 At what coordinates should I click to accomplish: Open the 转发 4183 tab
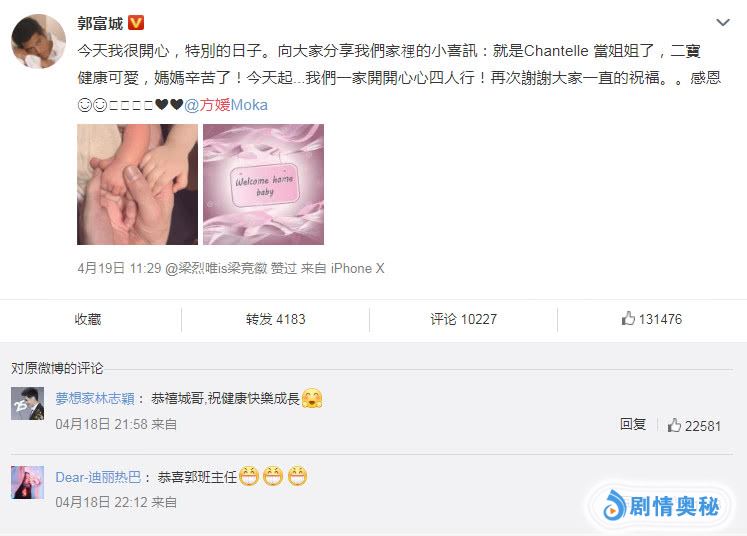pos(275,319)
